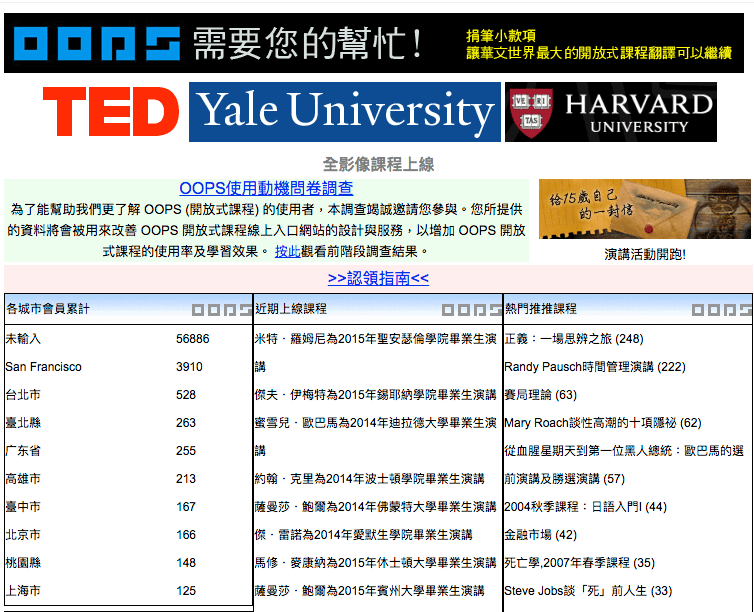The height and width of the screenshot is (612, 754).
Task: Click the blue OOPS logo in the banner
Action: pyautogui.click(x=97, y=44)
